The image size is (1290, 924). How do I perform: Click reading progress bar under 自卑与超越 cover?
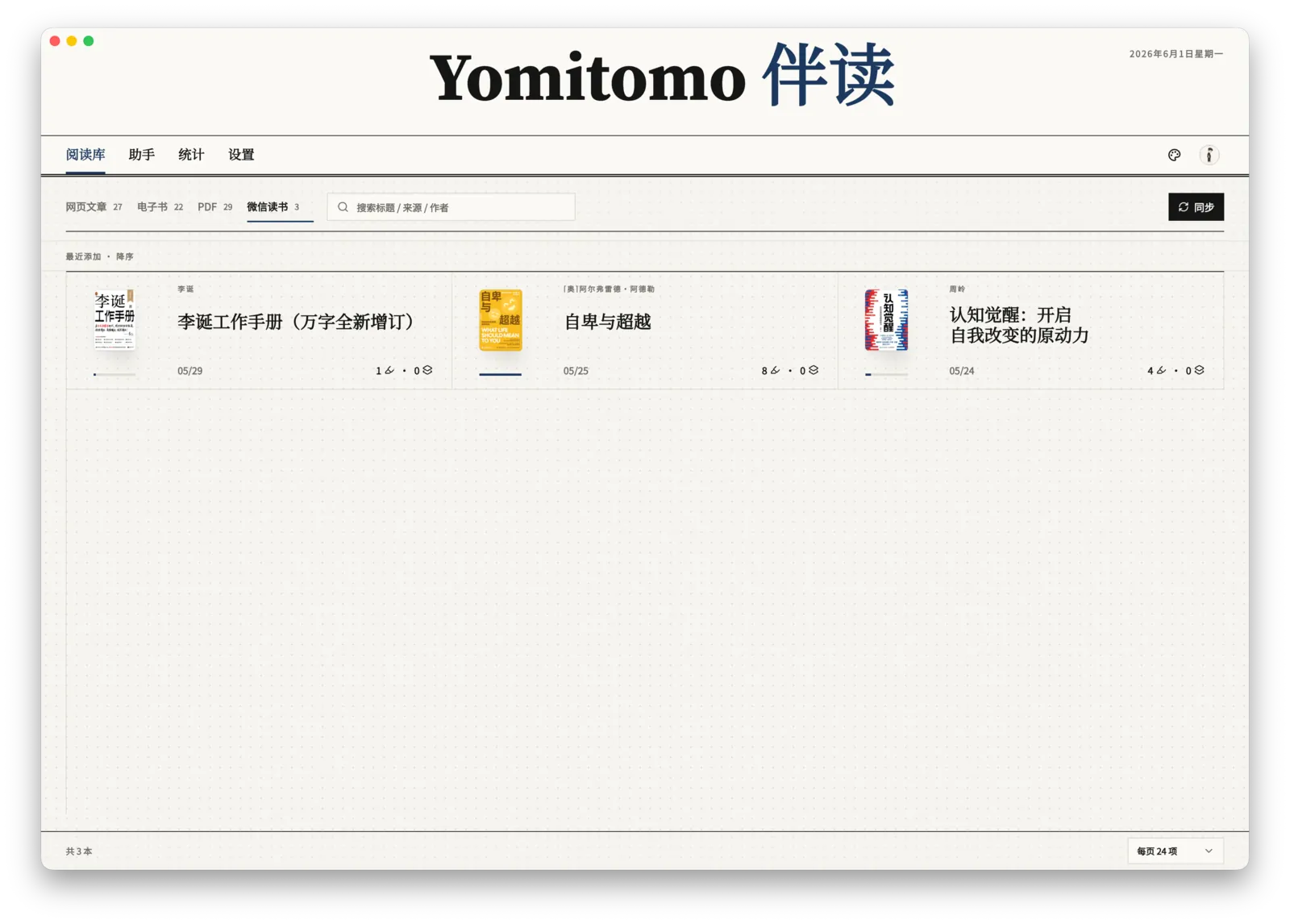tap(501, 374)
